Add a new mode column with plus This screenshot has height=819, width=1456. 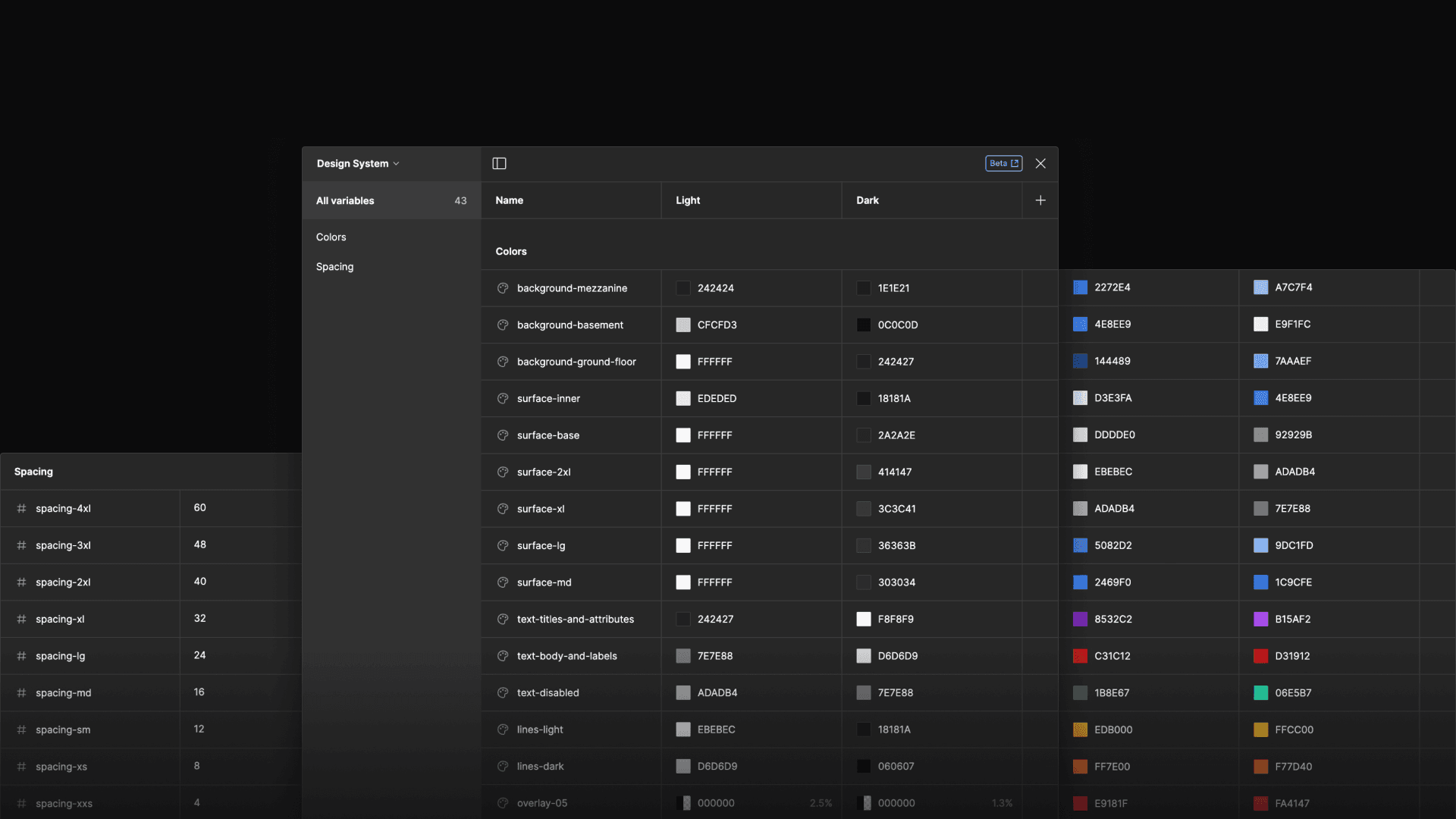(x=1040, y=200)
